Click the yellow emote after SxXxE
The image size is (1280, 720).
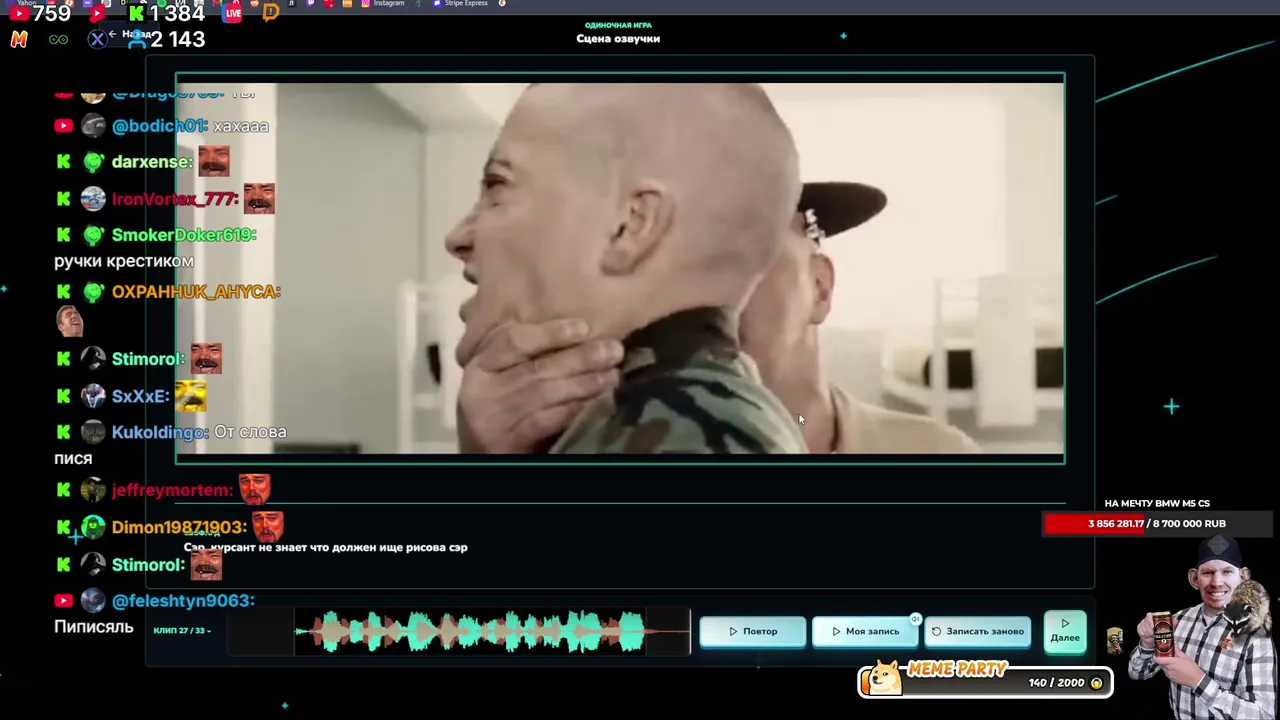point(191,396)
